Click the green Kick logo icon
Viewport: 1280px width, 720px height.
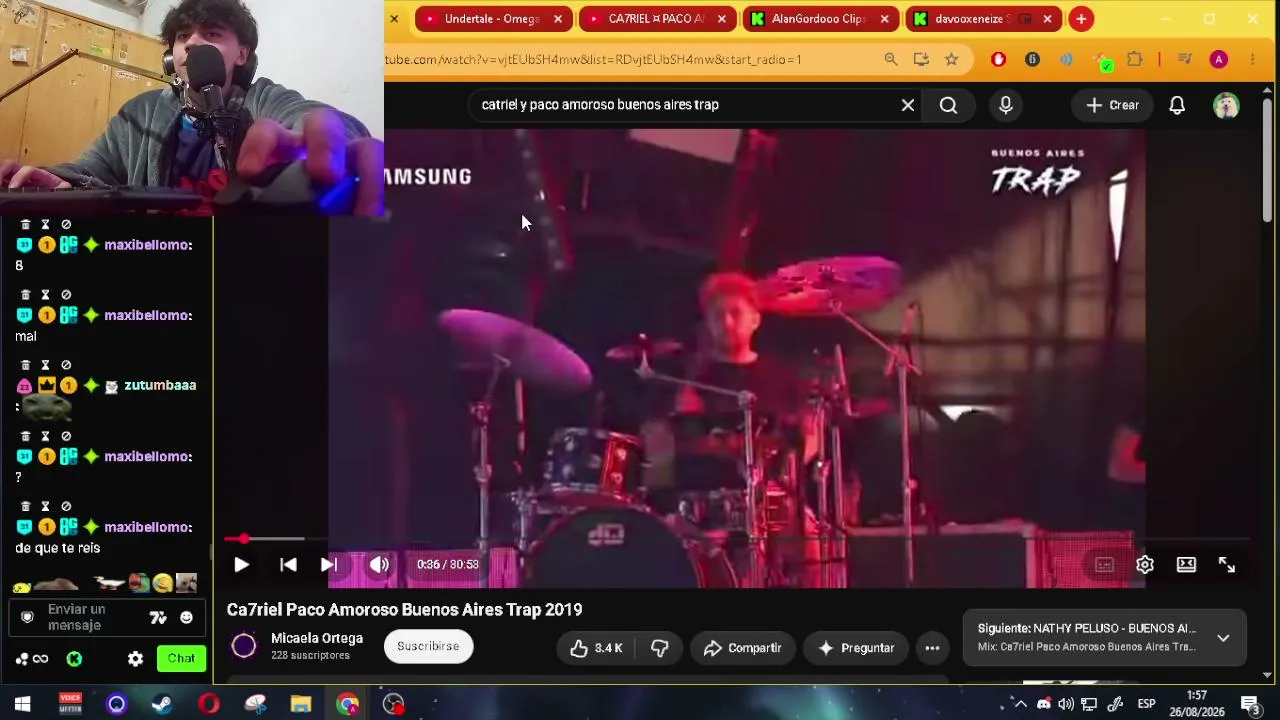click(74, 659)
